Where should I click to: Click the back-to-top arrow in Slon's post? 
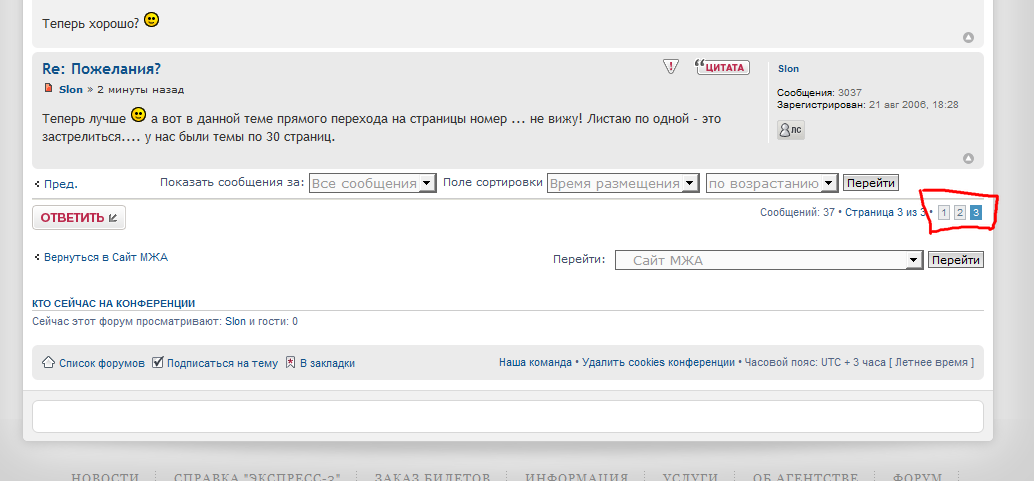pos(968,158)
